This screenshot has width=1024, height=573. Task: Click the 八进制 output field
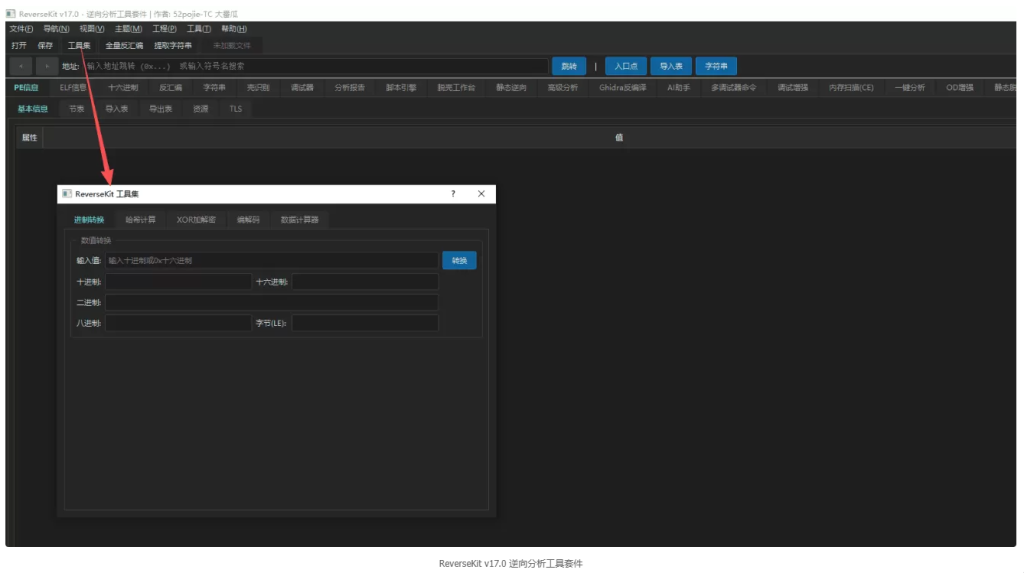[x=178, y=323]
